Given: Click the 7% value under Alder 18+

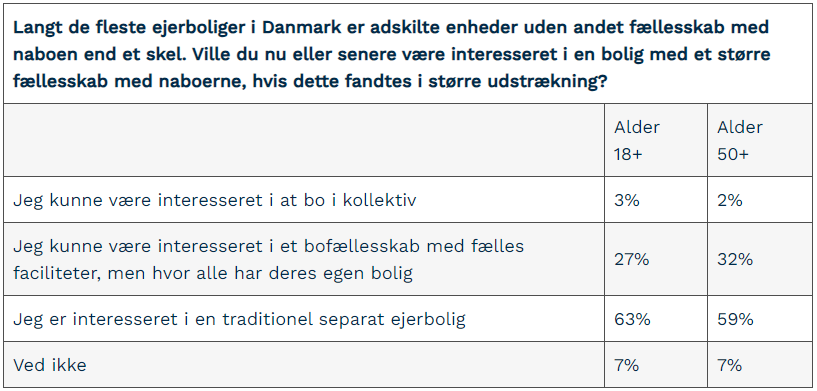Looking at the screenshot, I should pos(626,365).
